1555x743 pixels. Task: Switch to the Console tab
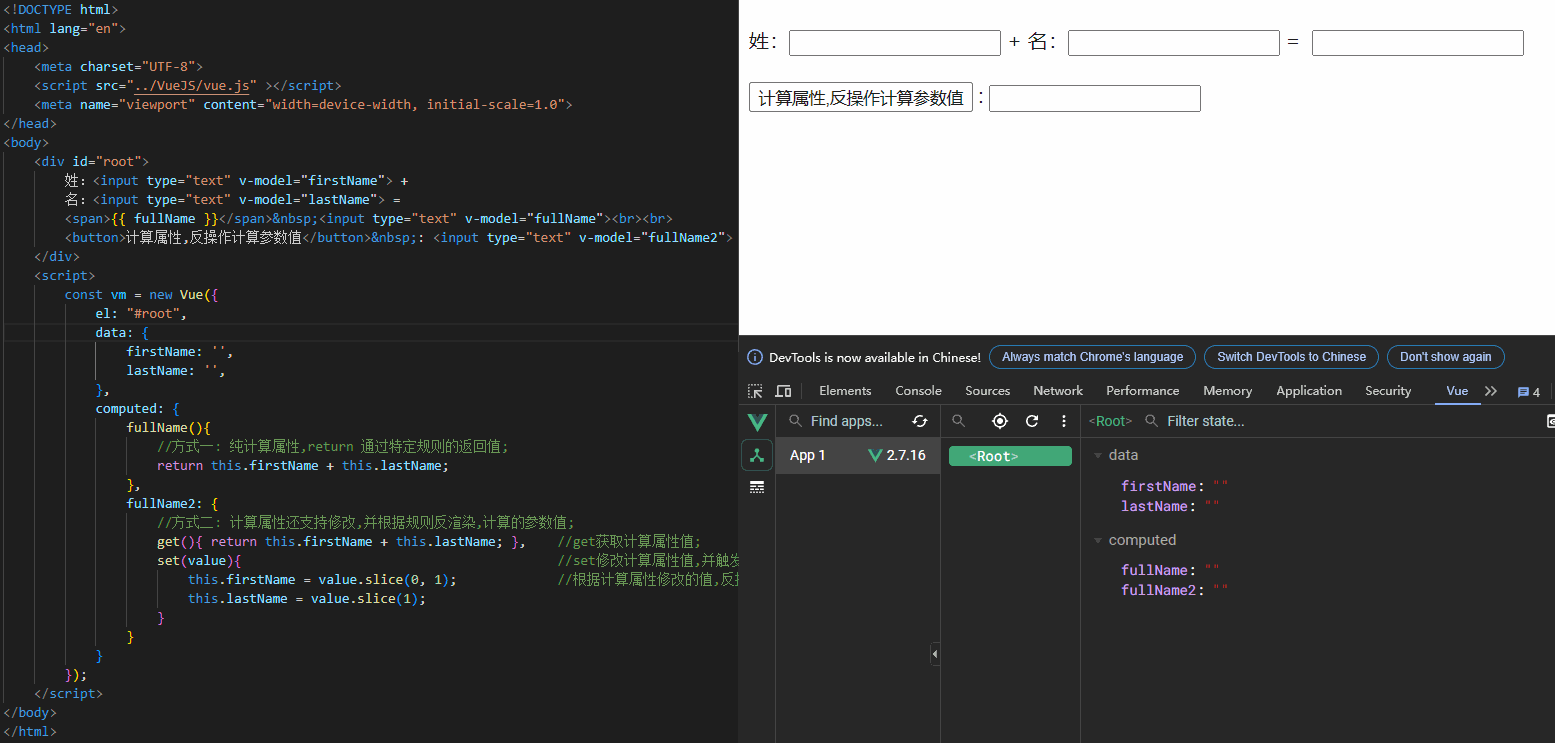[x=918, y=391]
